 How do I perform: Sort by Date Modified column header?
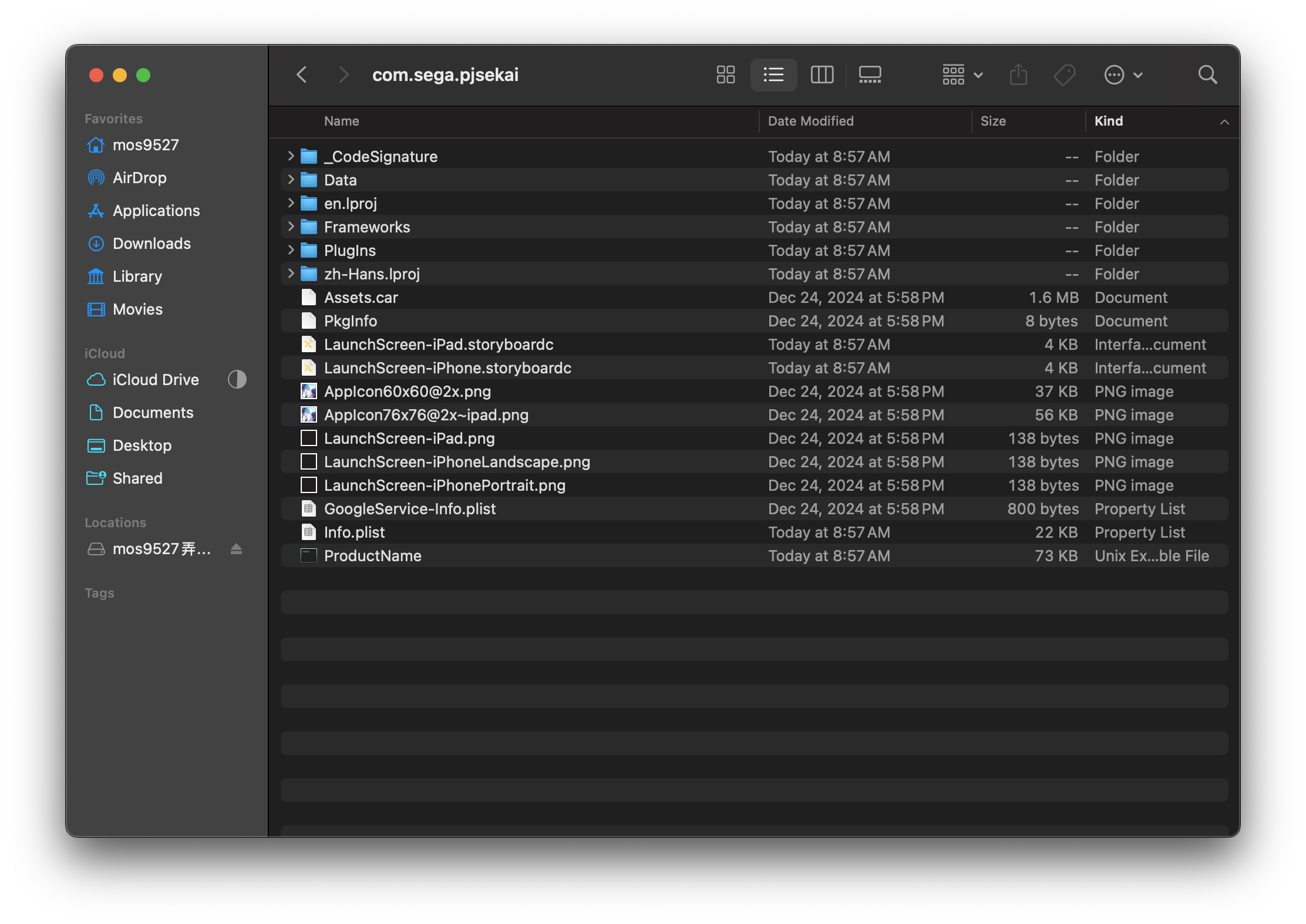click(x=810, y=121)
